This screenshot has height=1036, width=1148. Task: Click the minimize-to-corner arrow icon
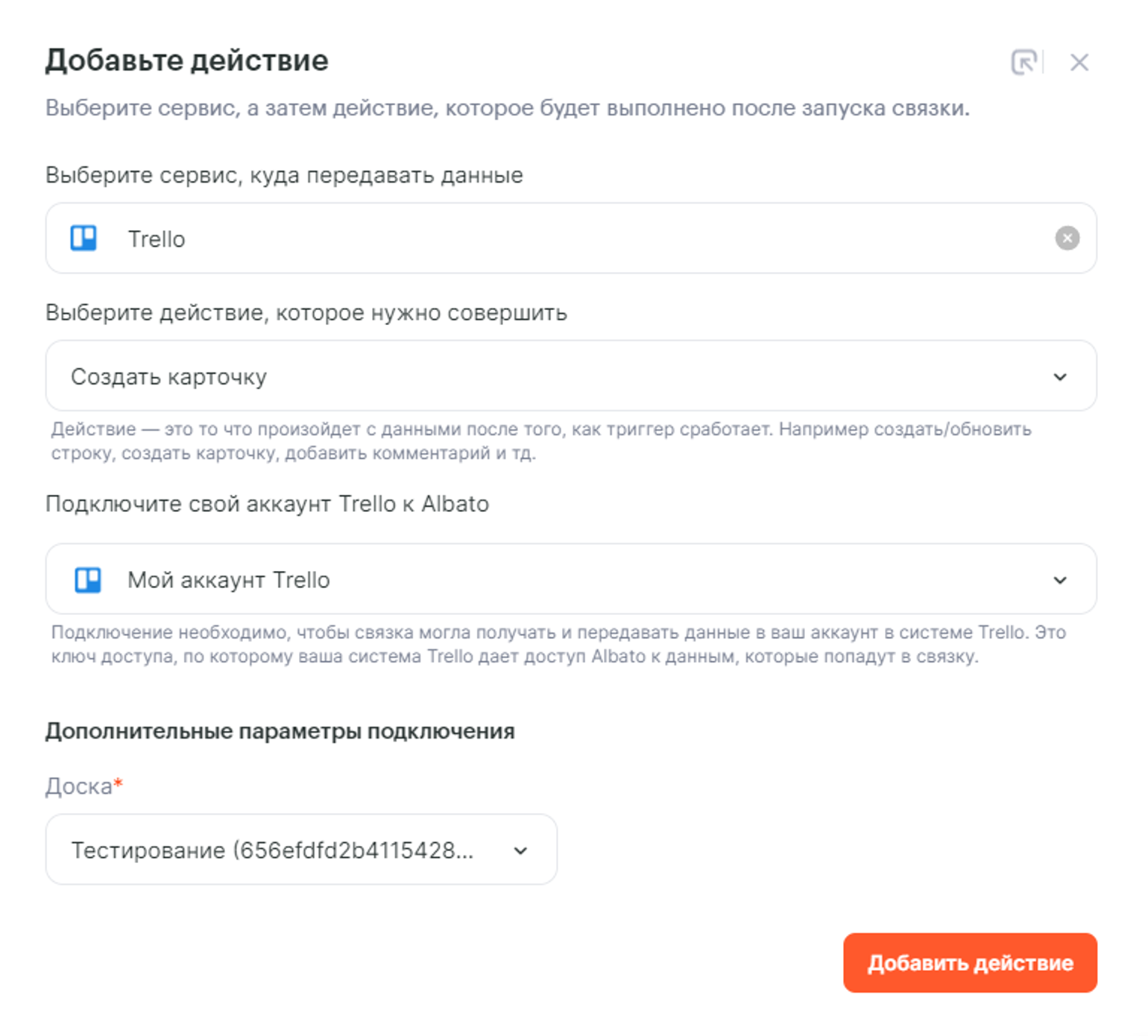(1024, 63)
